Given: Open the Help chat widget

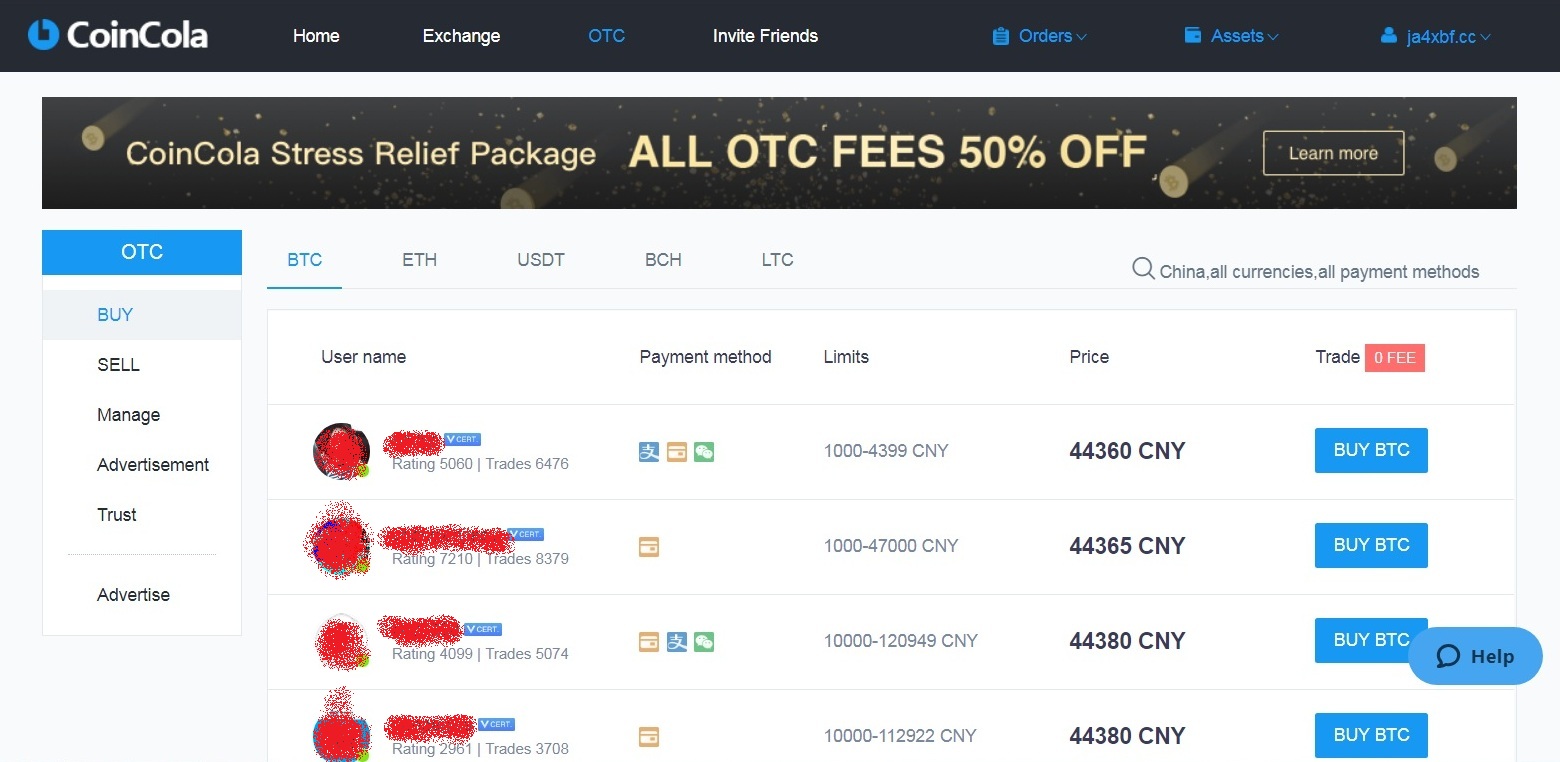Looking at the screenshot, I should (x=1475, y=656).
